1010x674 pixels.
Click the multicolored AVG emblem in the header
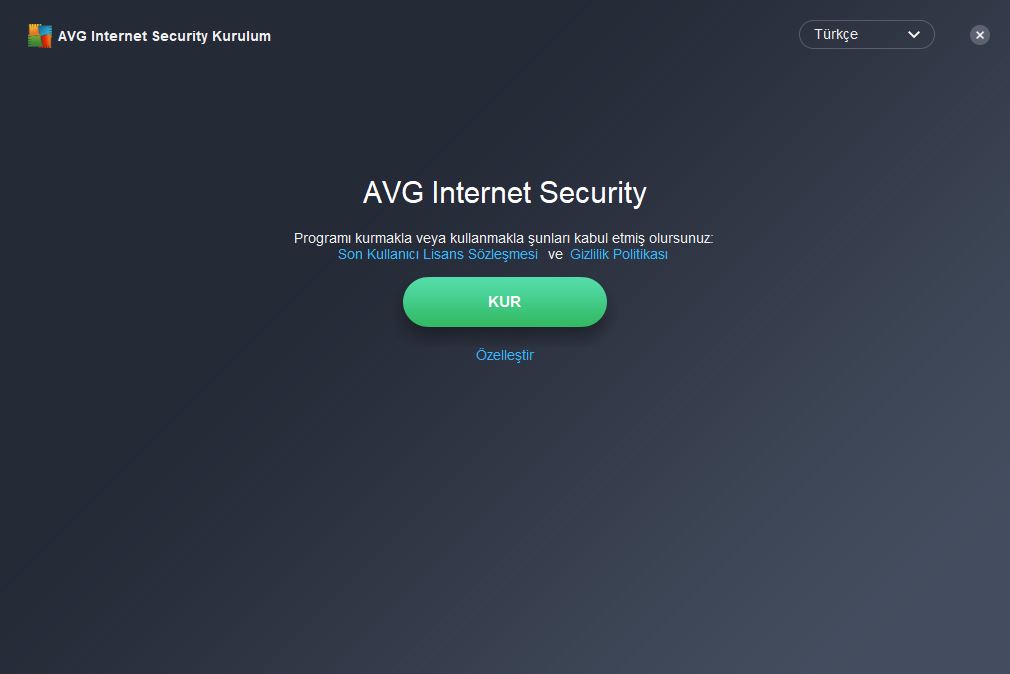tap(39, 36)
